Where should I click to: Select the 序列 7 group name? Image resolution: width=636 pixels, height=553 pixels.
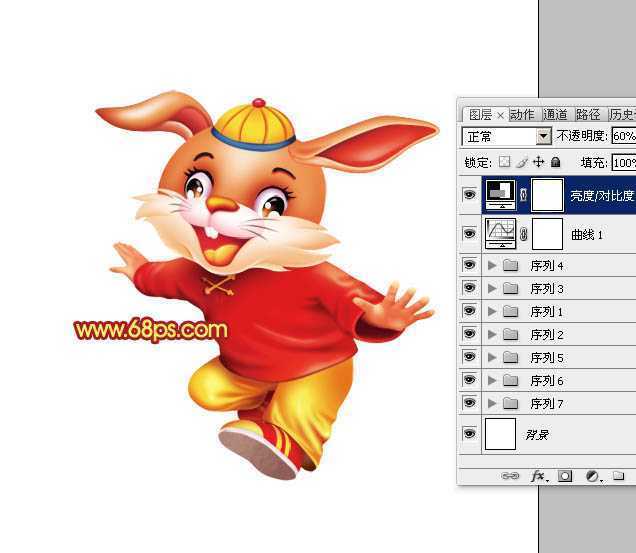click(x=547, y=404)
